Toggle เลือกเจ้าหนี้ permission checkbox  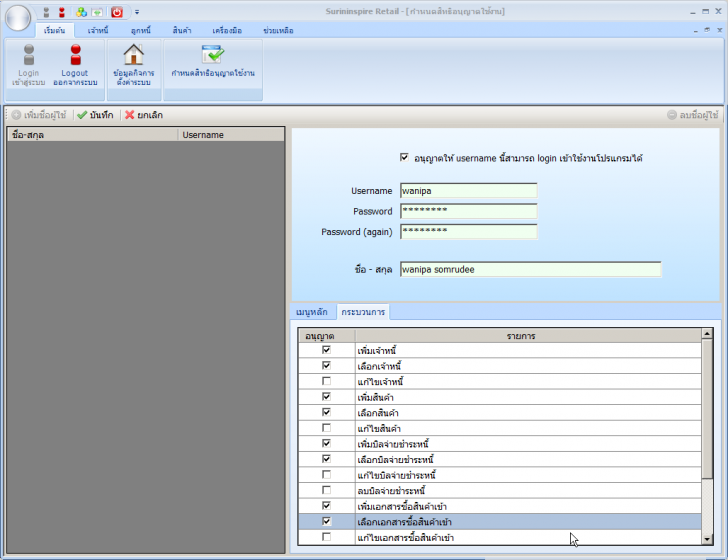[326, 365]
